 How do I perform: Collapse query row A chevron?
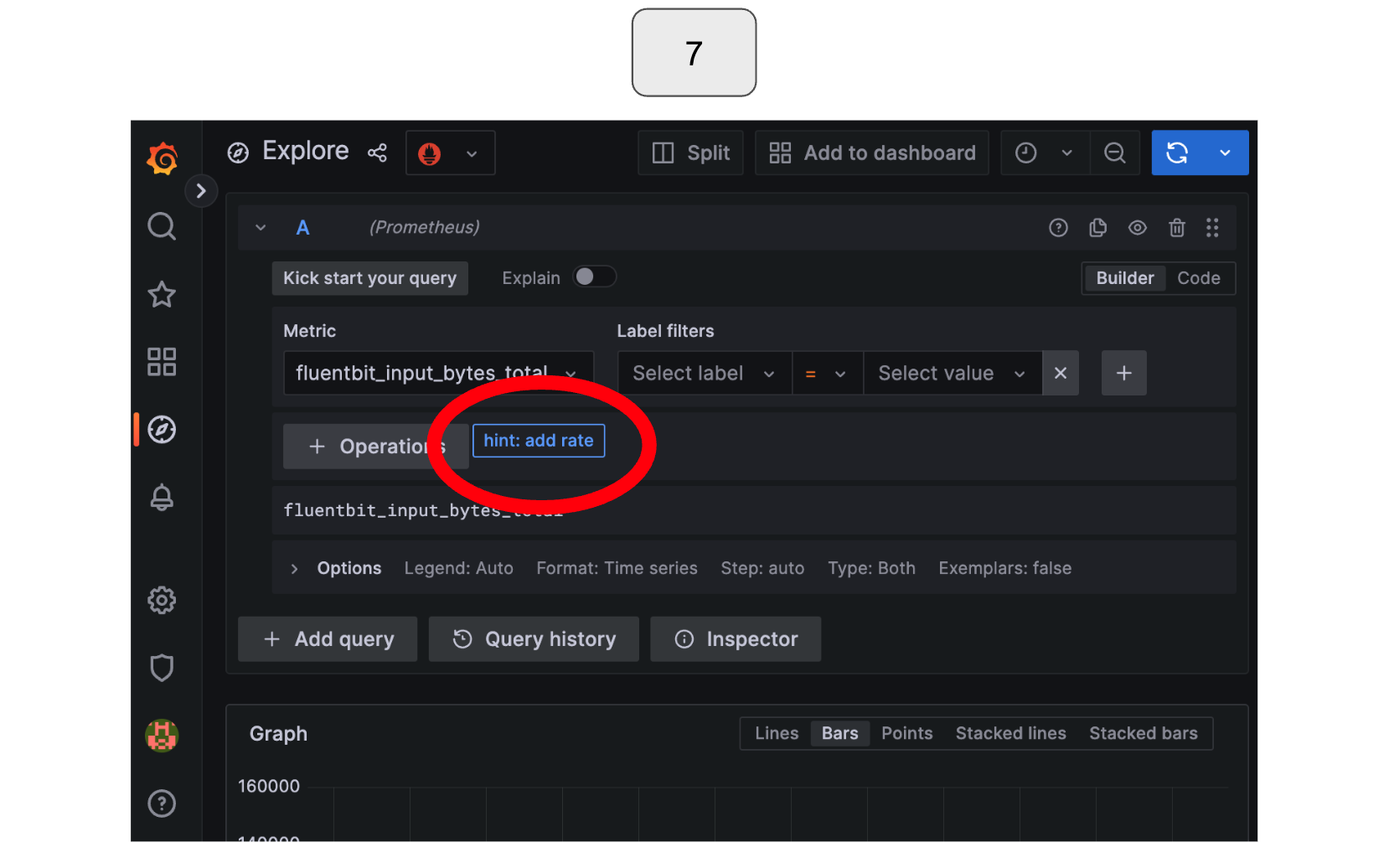(x=261, y=228)
